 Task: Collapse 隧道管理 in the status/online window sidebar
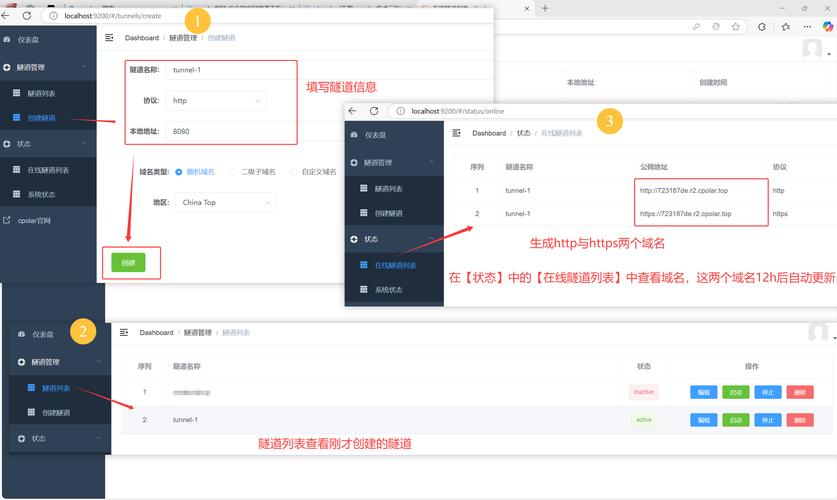394,162
